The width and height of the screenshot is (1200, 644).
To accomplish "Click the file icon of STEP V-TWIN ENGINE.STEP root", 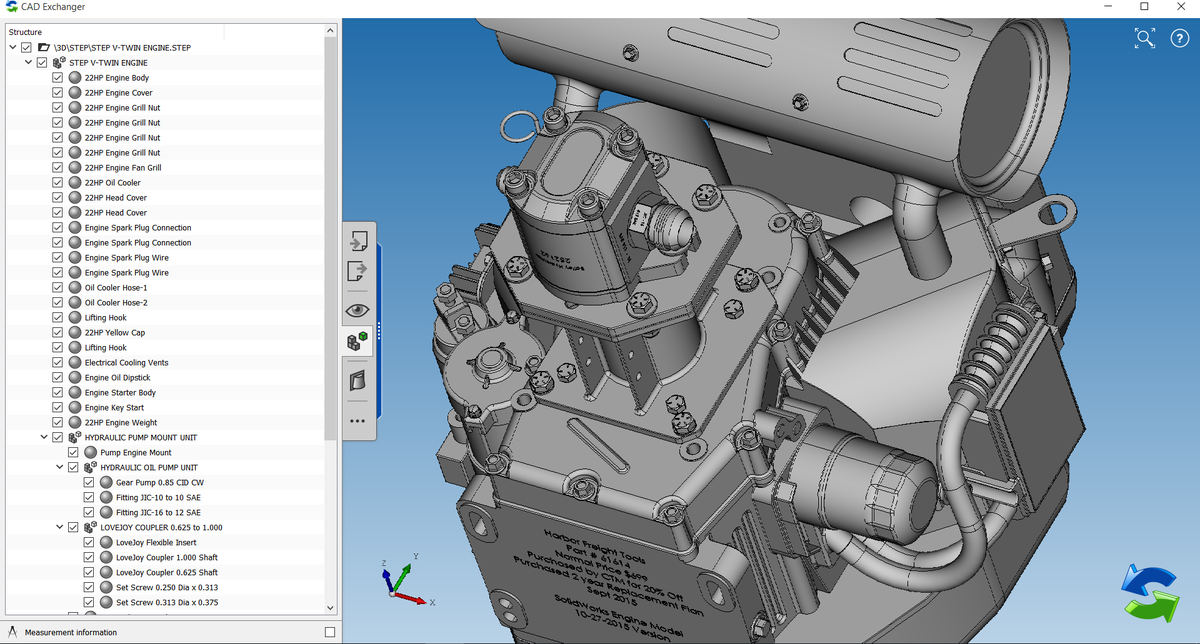I will [x=43, y=47].
